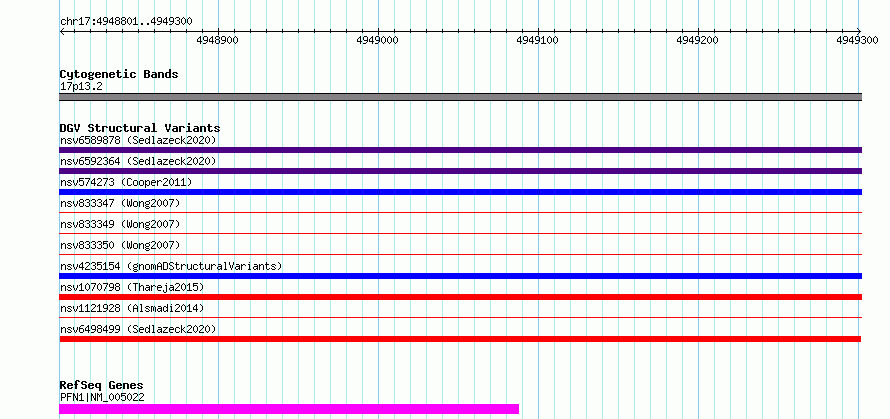
Task: Open variant nsv833349 (Wong2007) label
Action: 120,224
